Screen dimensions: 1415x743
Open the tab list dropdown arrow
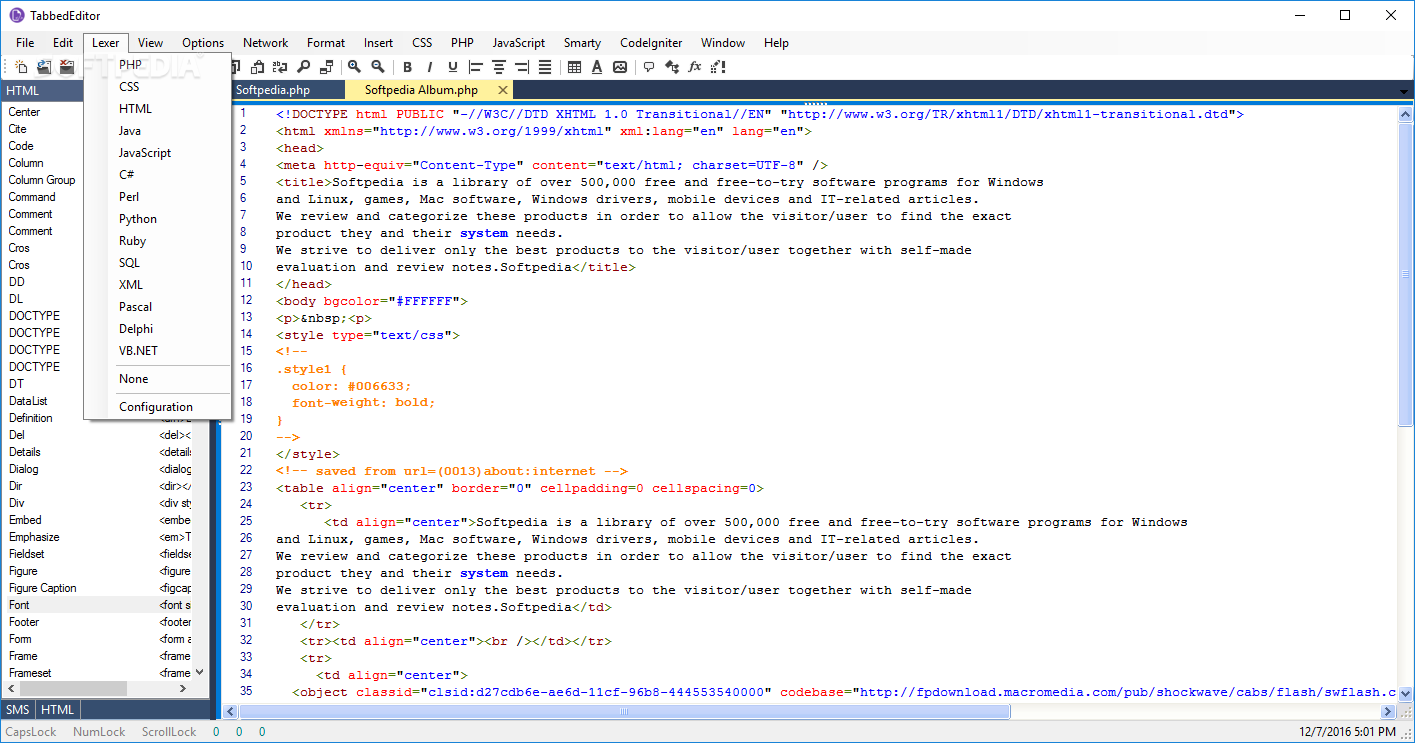[x=1403, y=91]
